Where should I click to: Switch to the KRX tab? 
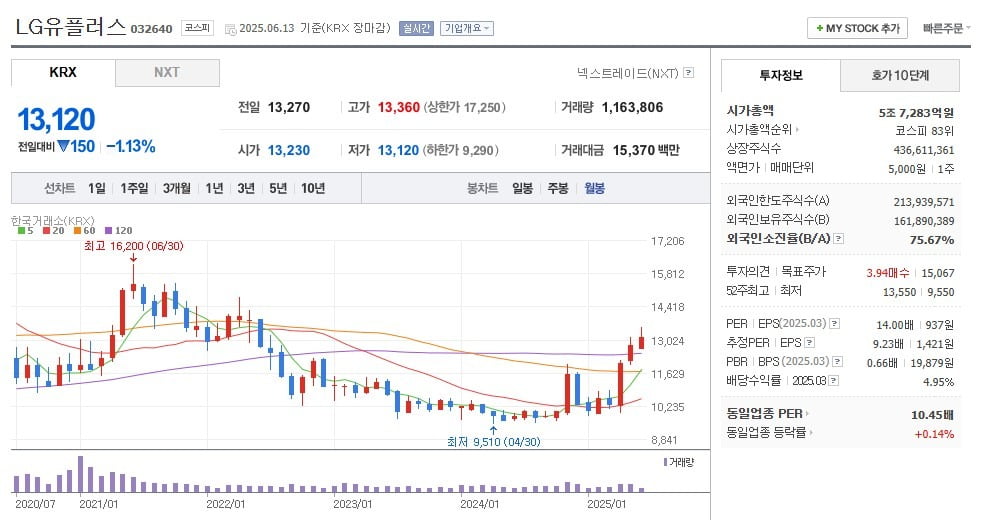click(63, 72)
